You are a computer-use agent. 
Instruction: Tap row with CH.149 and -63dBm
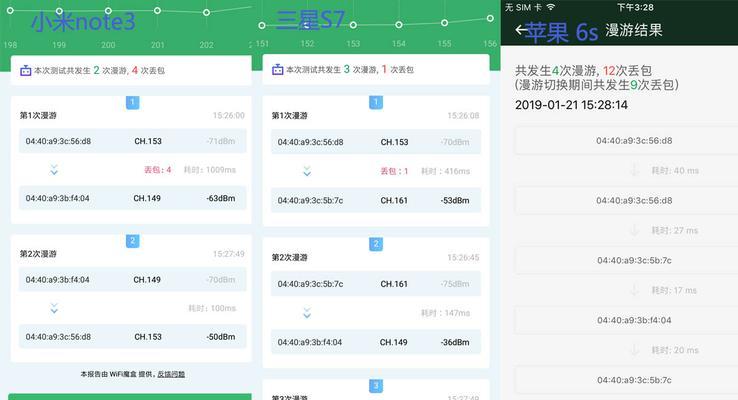coord(133,198)
